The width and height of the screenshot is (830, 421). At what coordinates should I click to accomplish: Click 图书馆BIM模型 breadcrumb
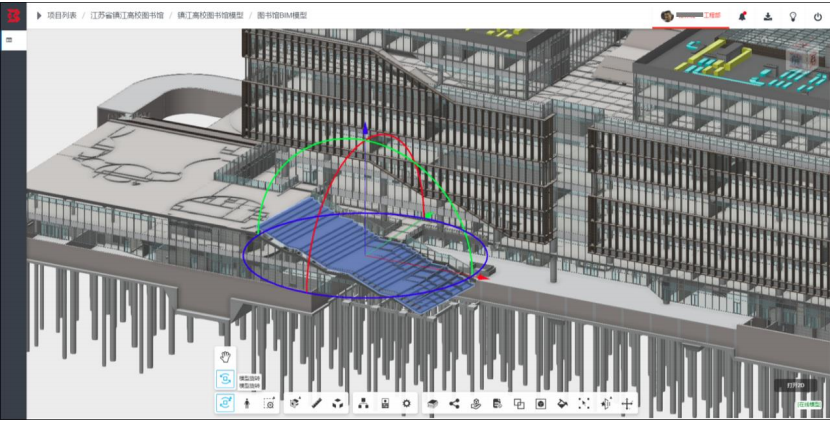tap(282, 15)
